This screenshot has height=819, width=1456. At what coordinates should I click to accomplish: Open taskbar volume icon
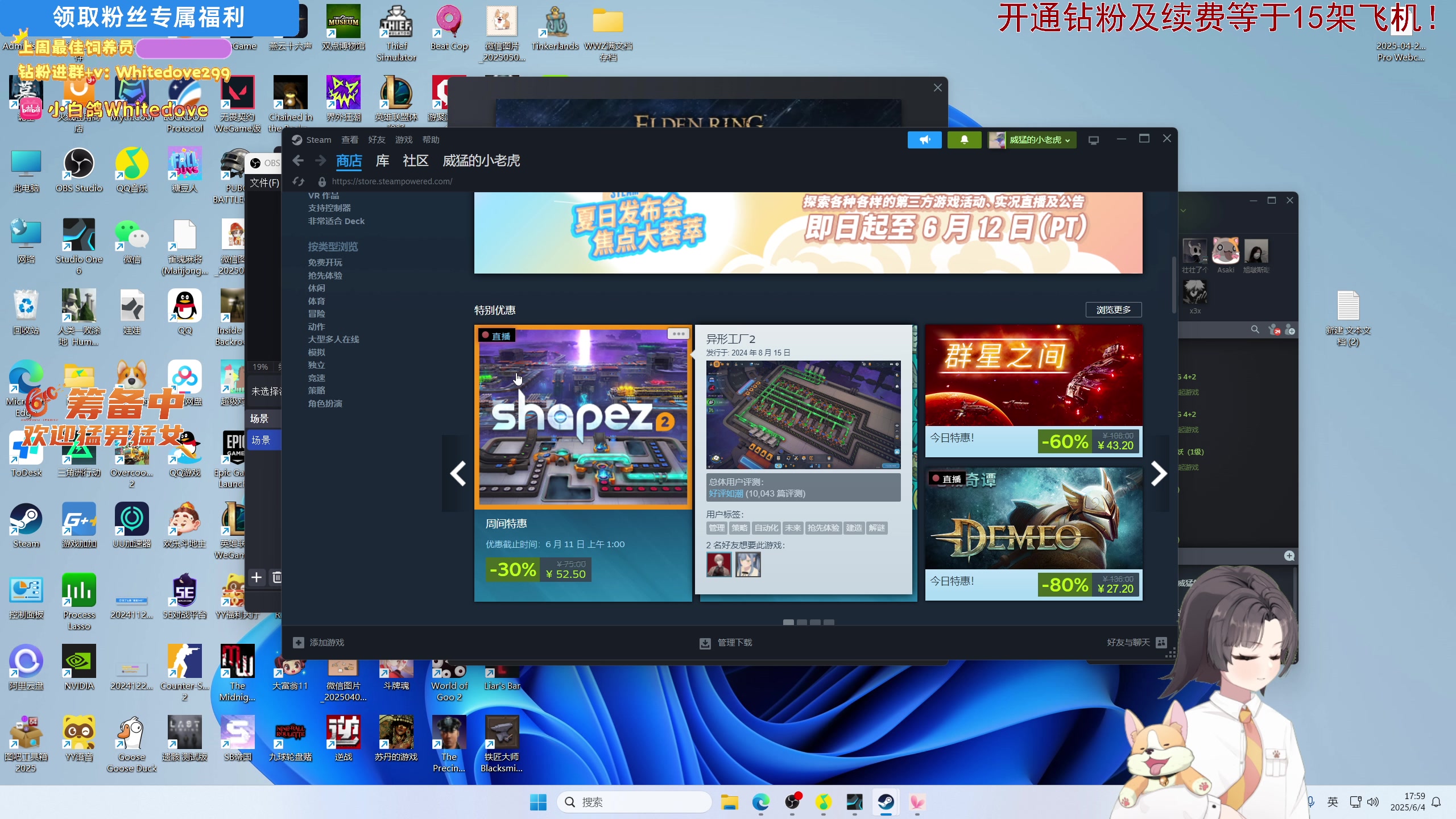[1373, 803]
